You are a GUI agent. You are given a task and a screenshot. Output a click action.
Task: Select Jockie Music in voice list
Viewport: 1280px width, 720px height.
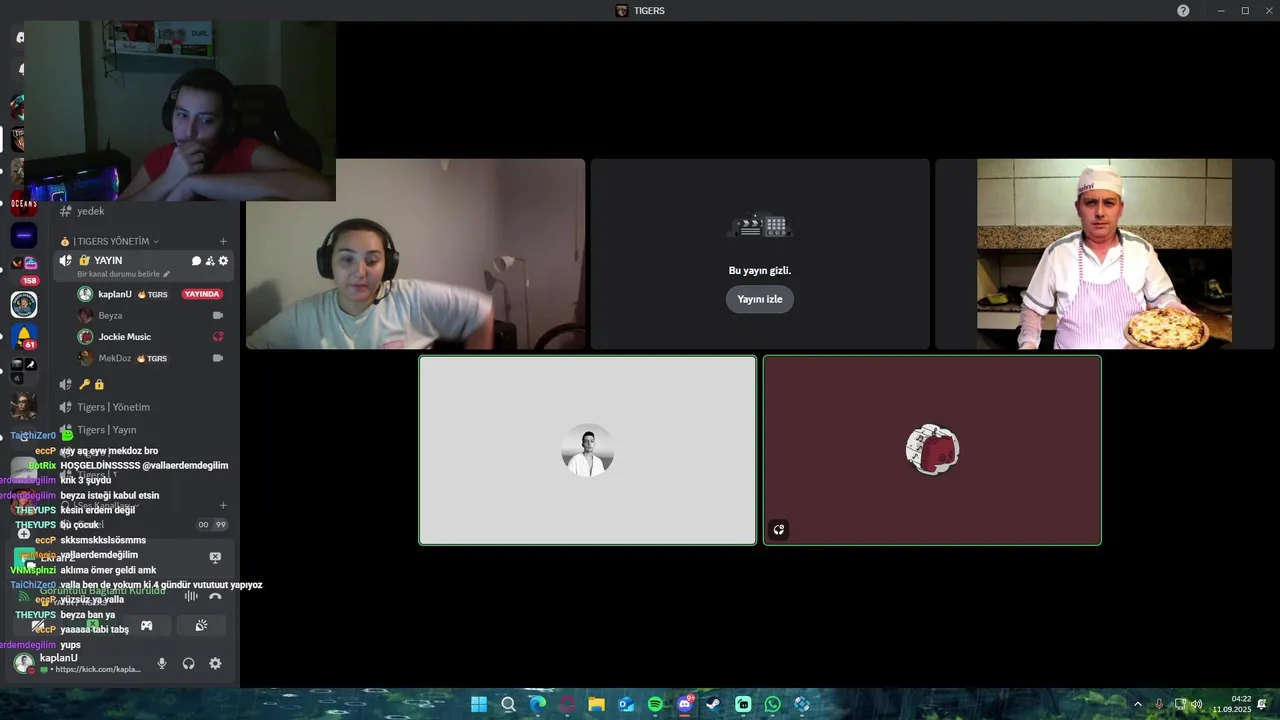pyautogui.click(x=125, y=337)
